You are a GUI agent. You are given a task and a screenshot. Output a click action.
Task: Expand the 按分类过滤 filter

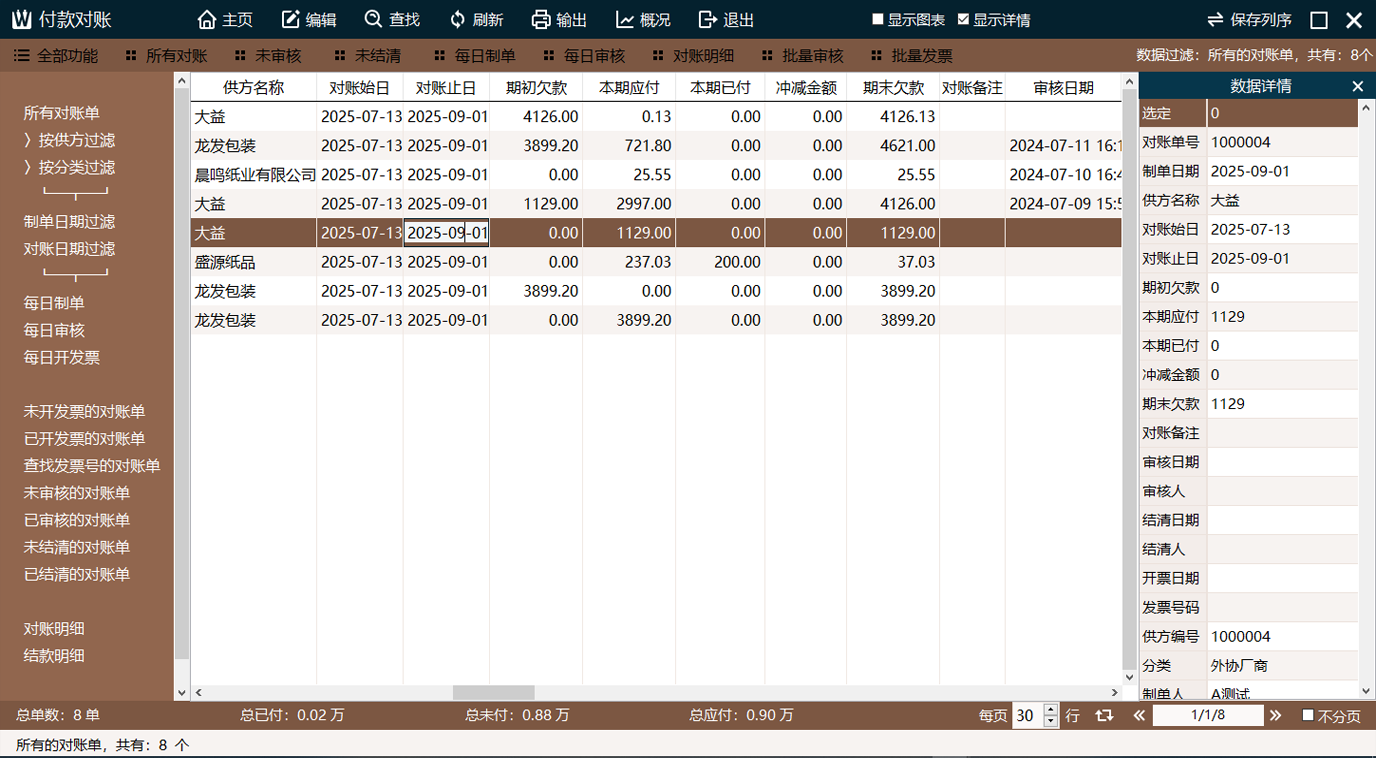28,168
